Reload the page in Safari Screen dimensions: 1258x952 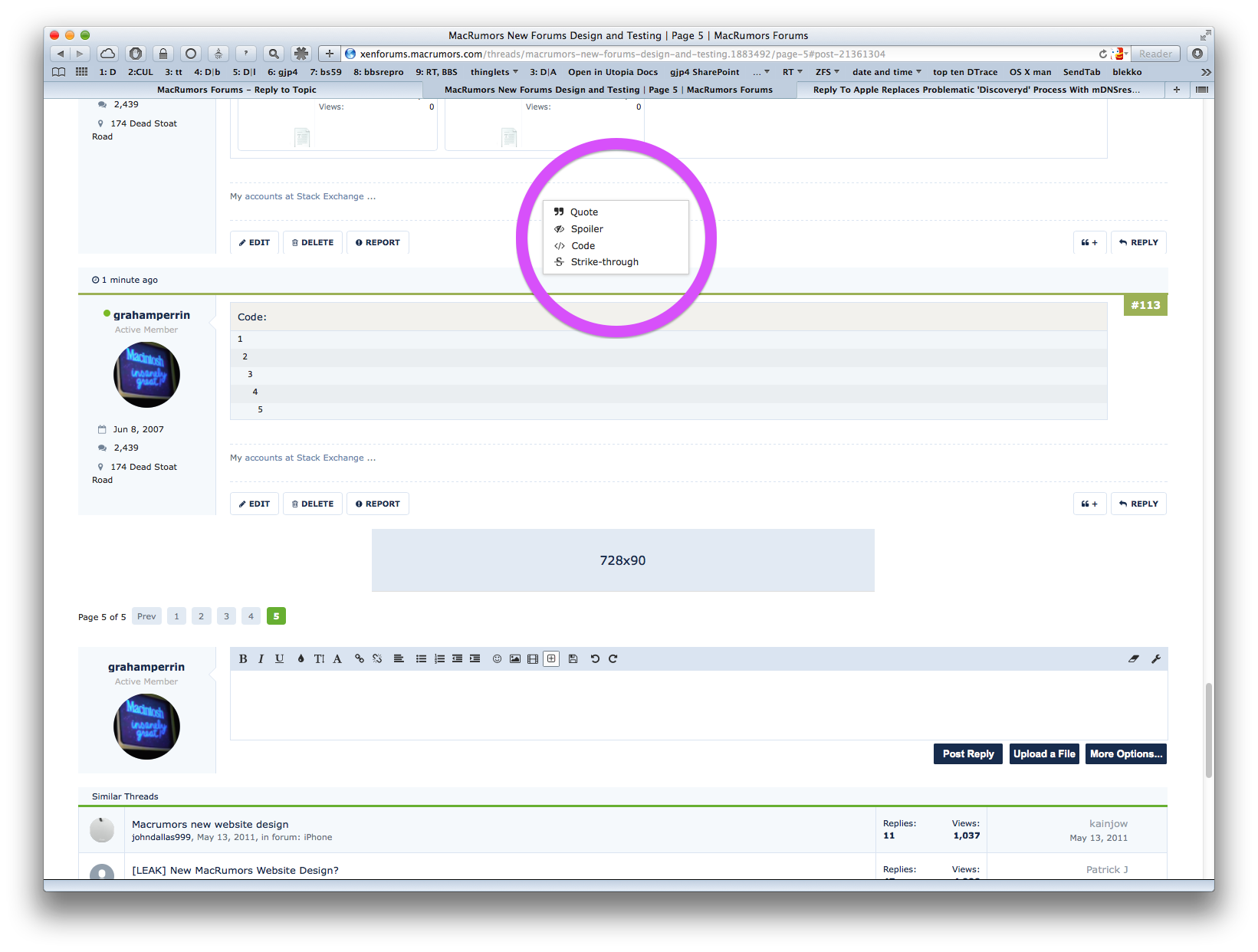tap(1102, 54)
